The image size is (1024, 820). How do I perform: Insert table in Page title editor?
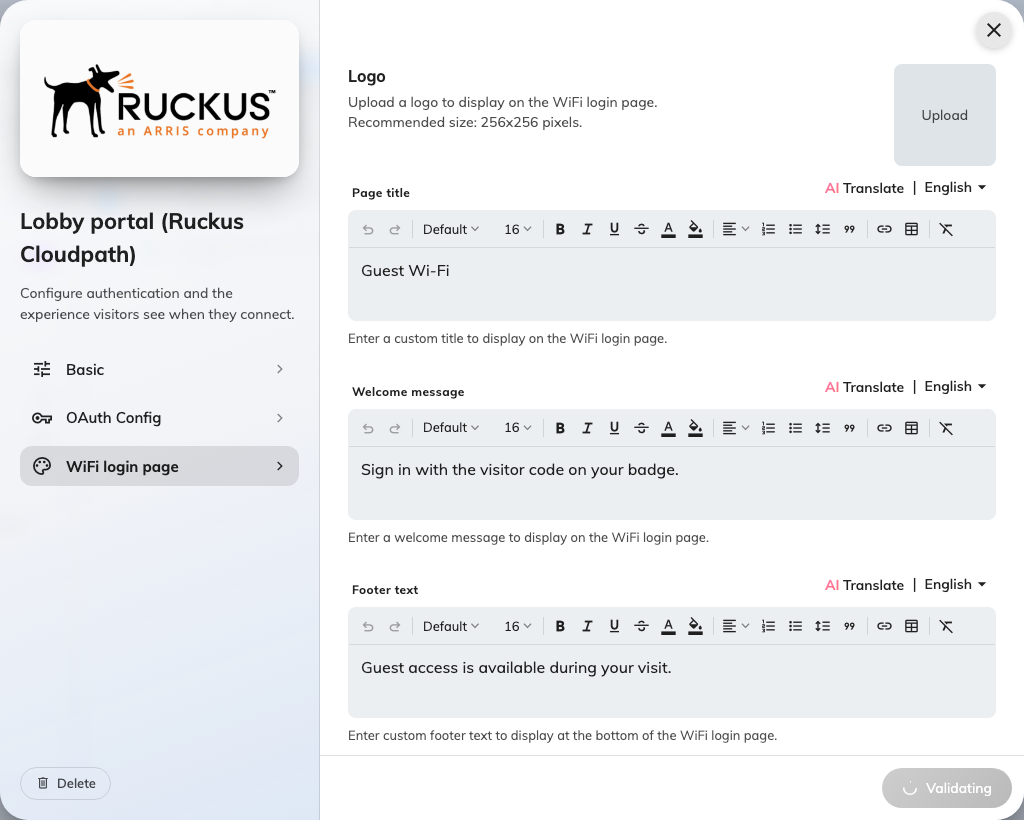[911, 229]
